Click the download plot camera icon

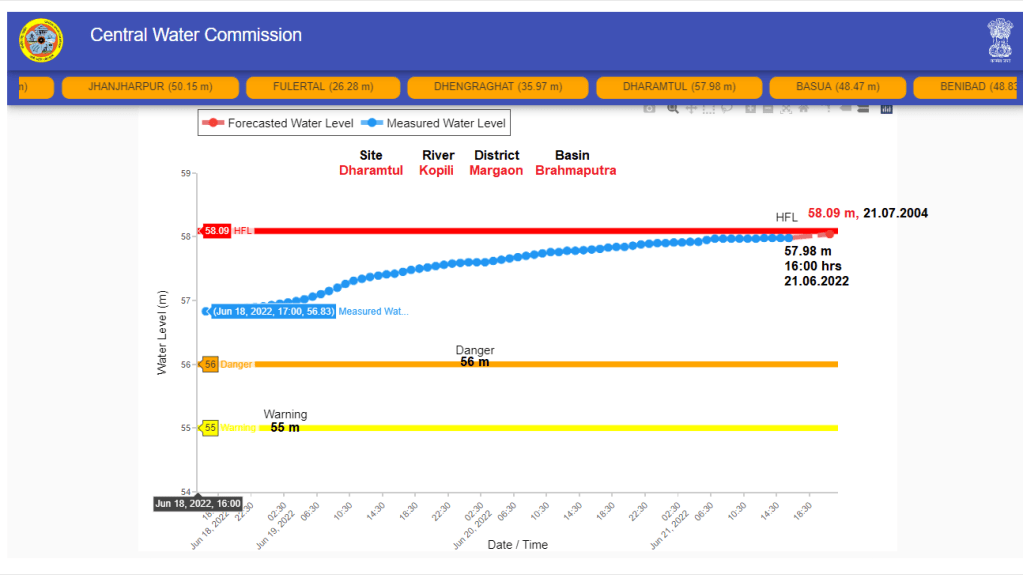click(x=649, y=108)
